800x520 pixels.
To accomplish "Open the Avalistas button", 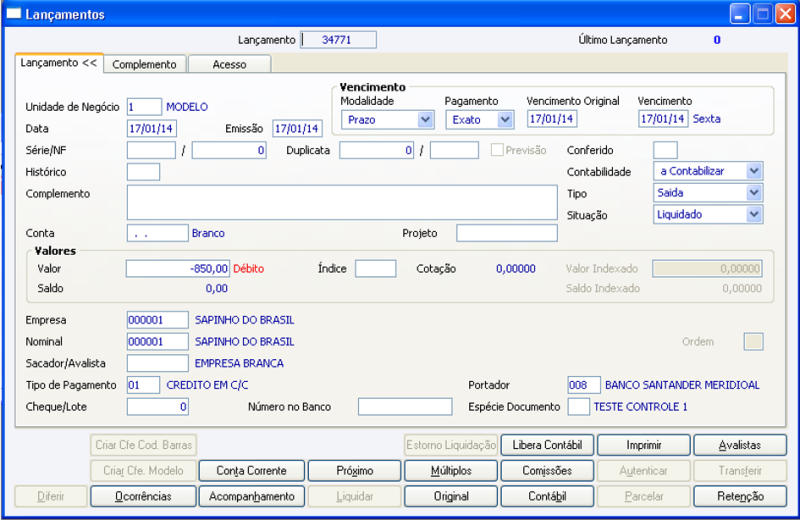I will pyautogui.click(x=740, y=445).
